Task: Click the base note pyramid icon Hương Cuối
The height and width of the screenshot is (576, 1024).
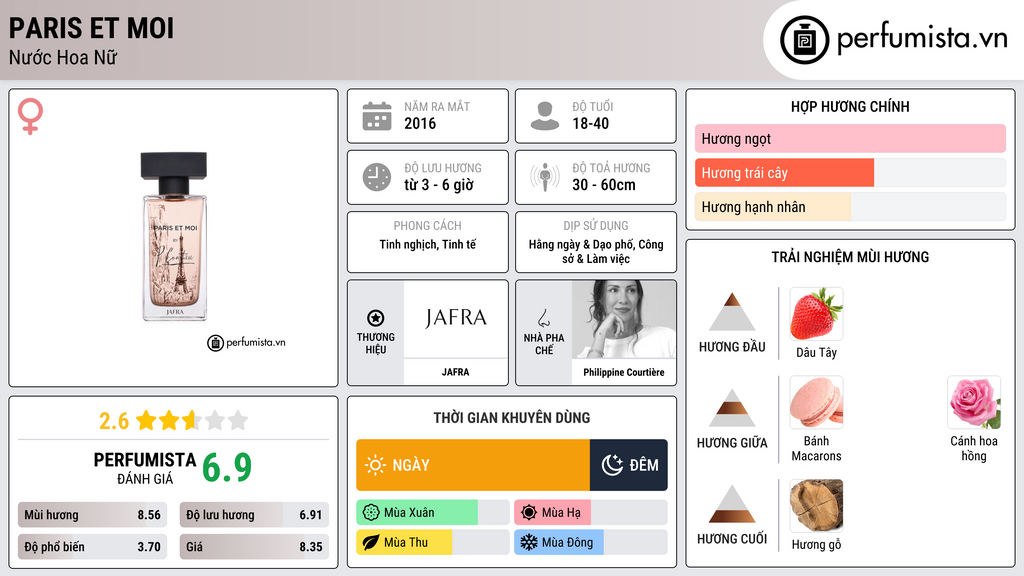Action: point(732,504)
